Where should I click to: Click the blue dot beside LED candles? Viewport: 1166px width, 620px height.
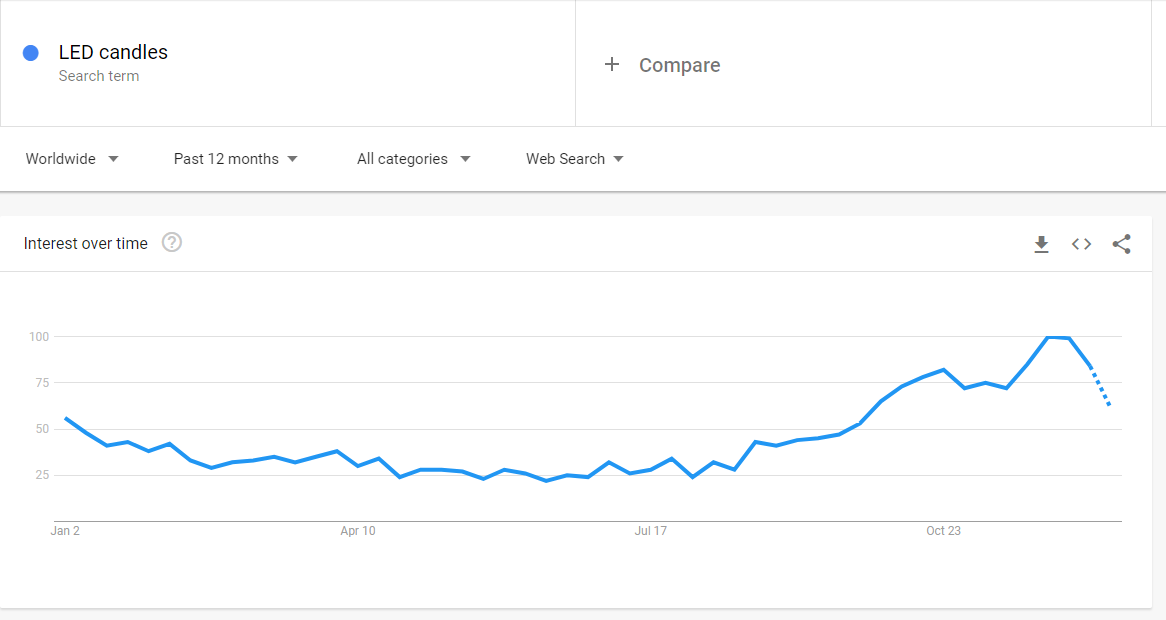pyautogui.click(x=30, y=53)
